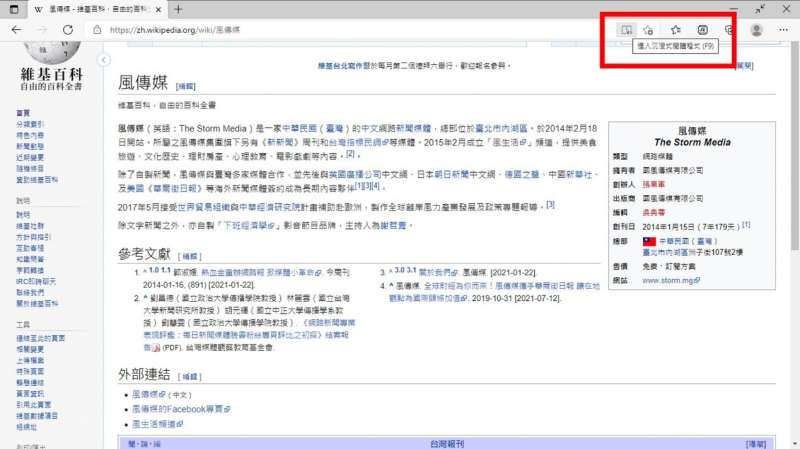This screenshot has width=800, height=449.
Task: Edit the 參考文獻 section
Action: pos(190,256)
